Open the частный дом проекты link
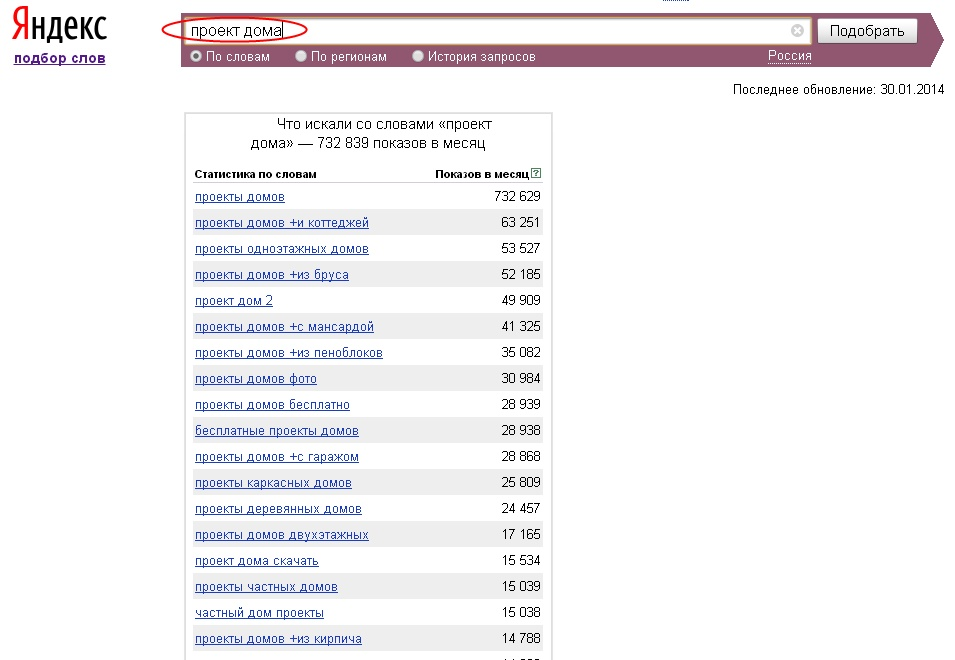Image resolution: width=955 pixels, height=660 pixels. pos(259,613)
